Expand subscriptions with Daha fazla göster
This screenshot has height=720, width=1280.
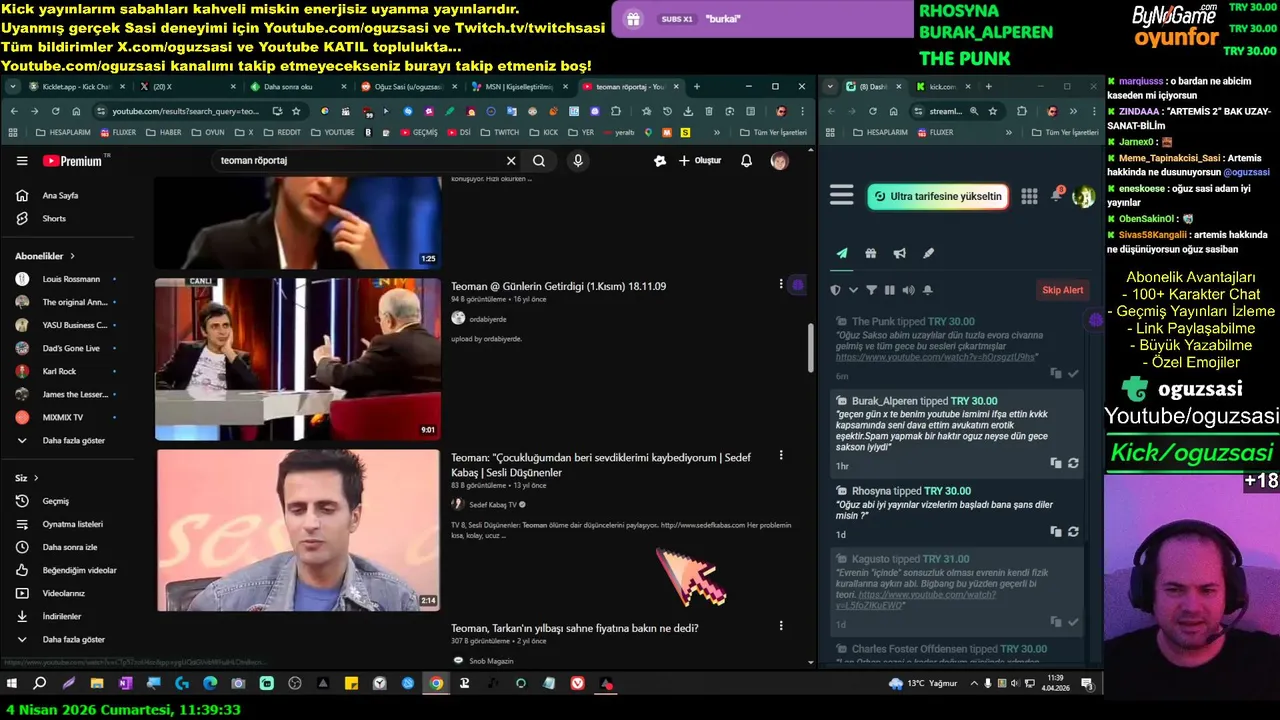tap(67, 440)
